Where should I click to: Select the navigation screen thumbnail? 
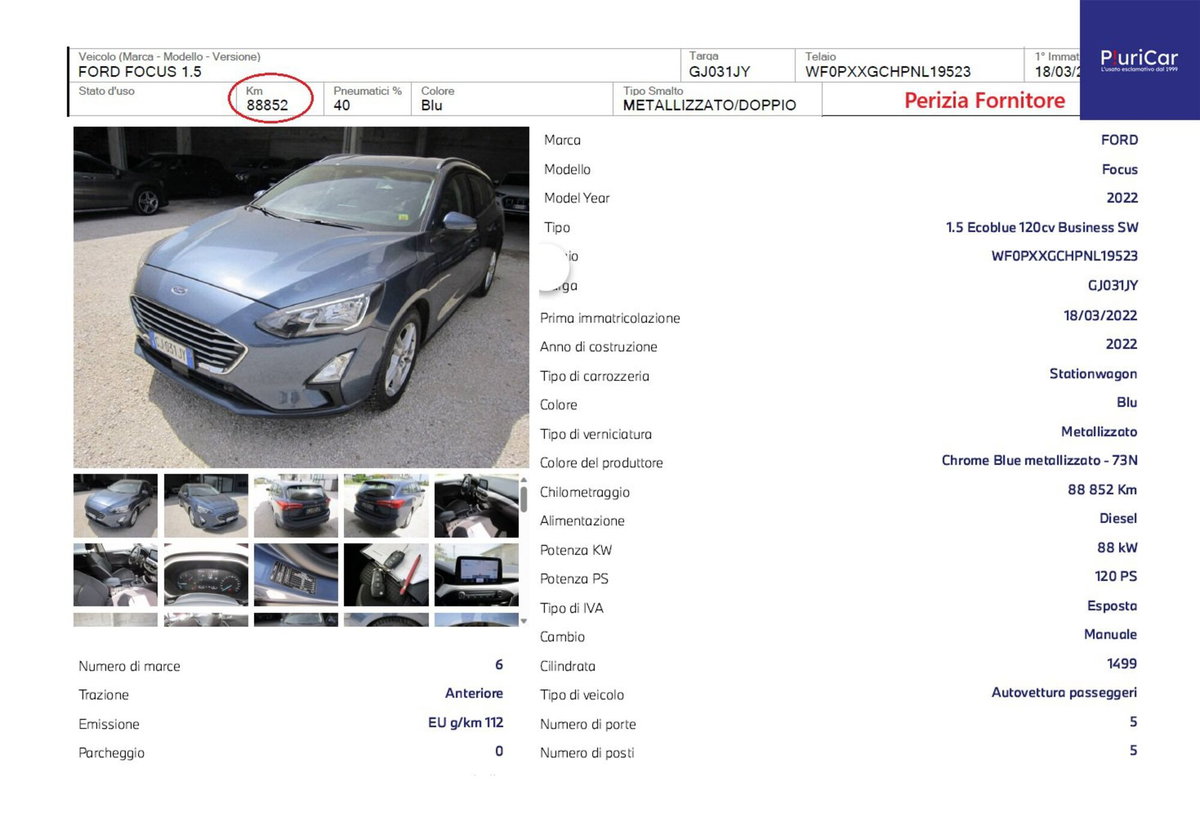476,575
